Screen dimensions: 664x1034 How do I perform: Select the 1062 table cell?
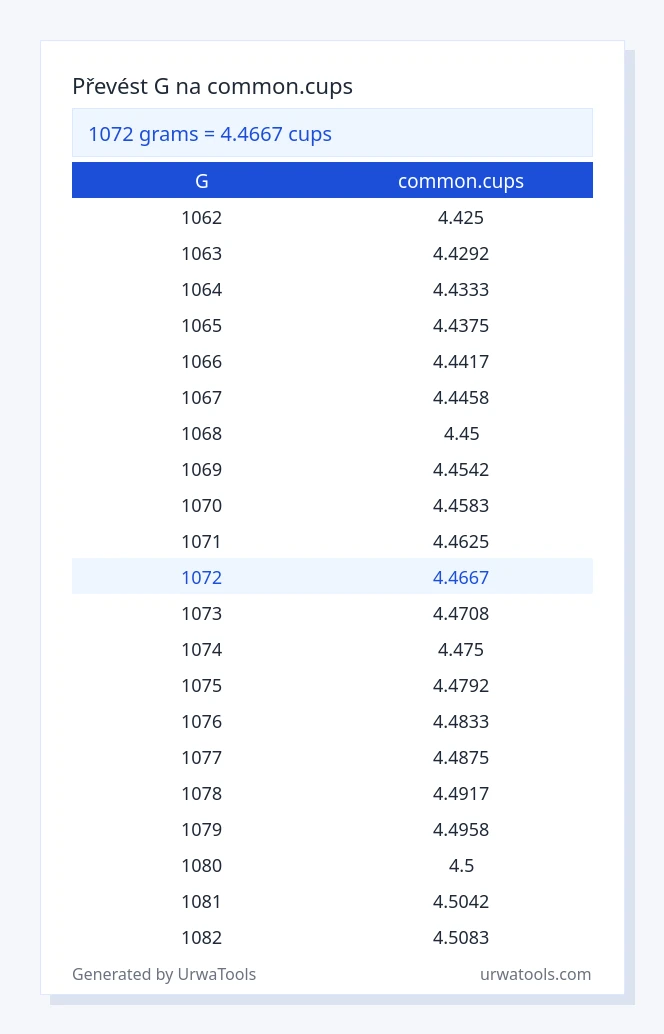202,218
